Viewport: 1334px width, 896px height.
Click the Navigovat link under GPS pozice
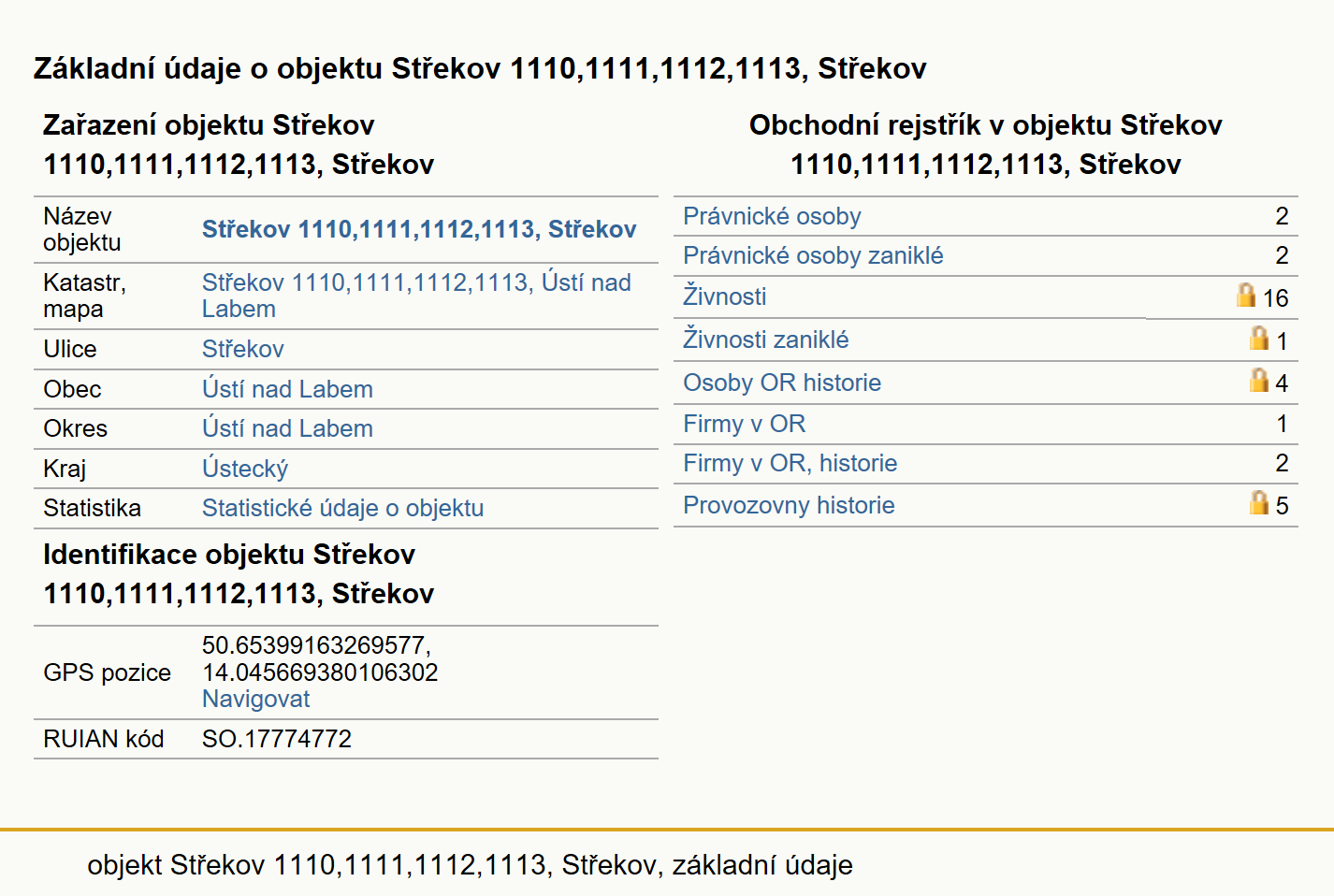[x=255, y=699]
